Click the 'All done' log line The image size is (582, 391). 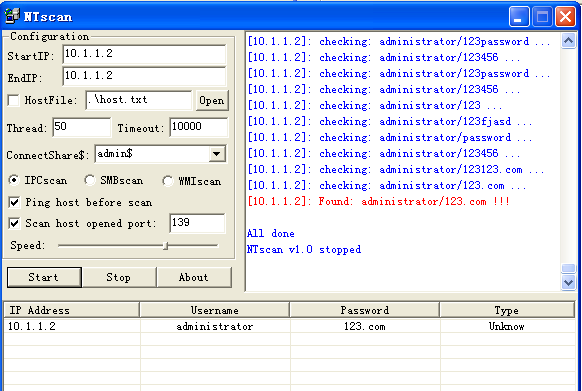click(x=271, y=234)
